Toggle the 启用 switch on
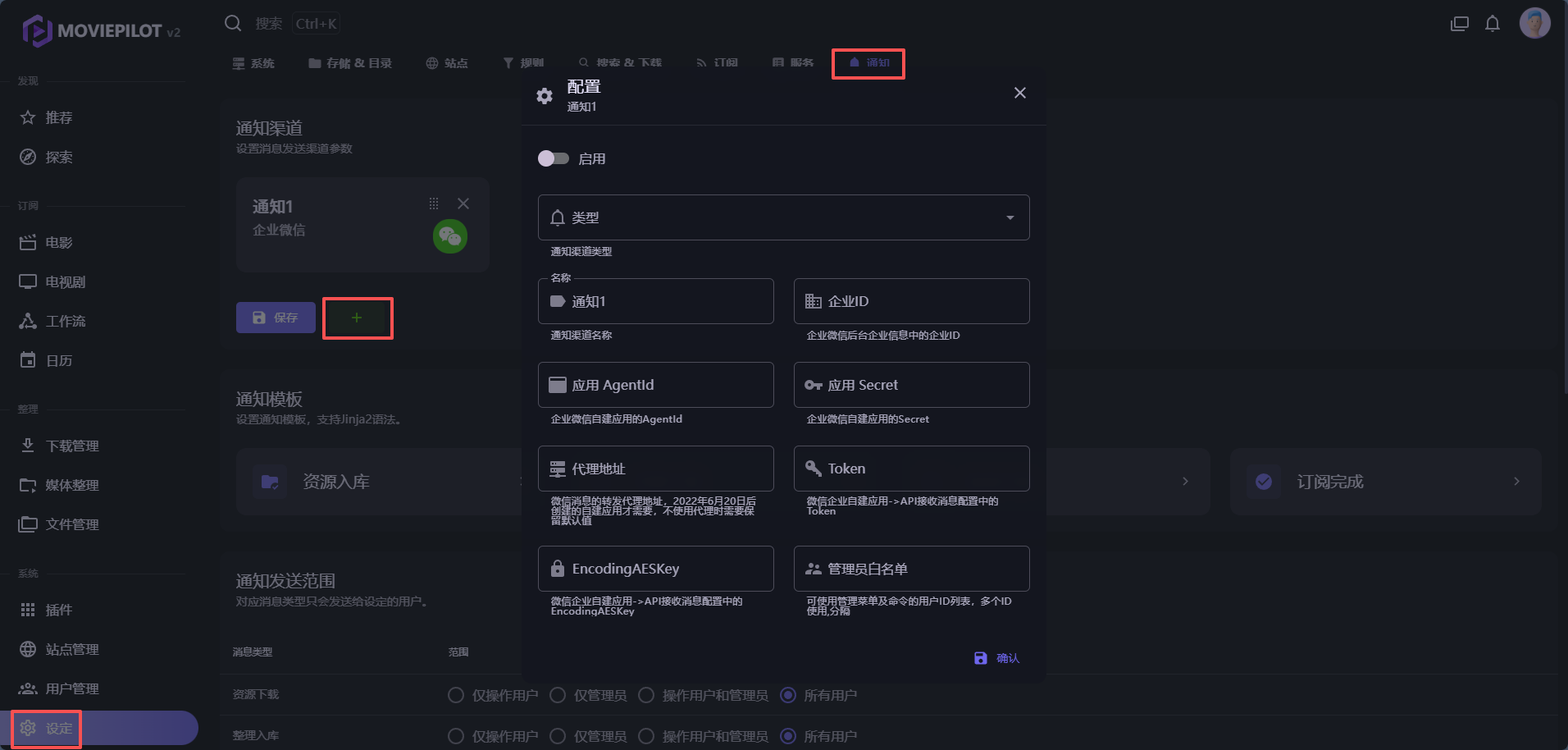1568x750 pixels. pos(554,158)
